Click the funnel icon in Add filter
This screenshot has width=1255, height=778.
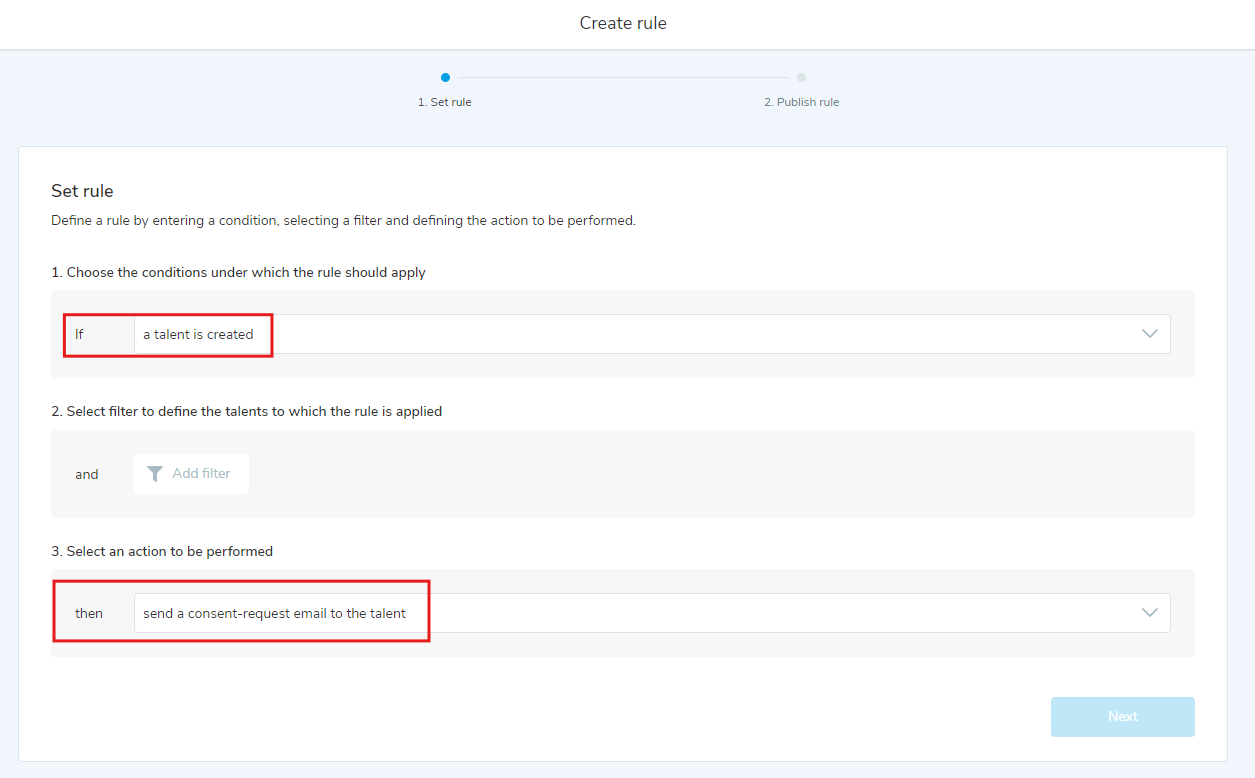(155, 474)
